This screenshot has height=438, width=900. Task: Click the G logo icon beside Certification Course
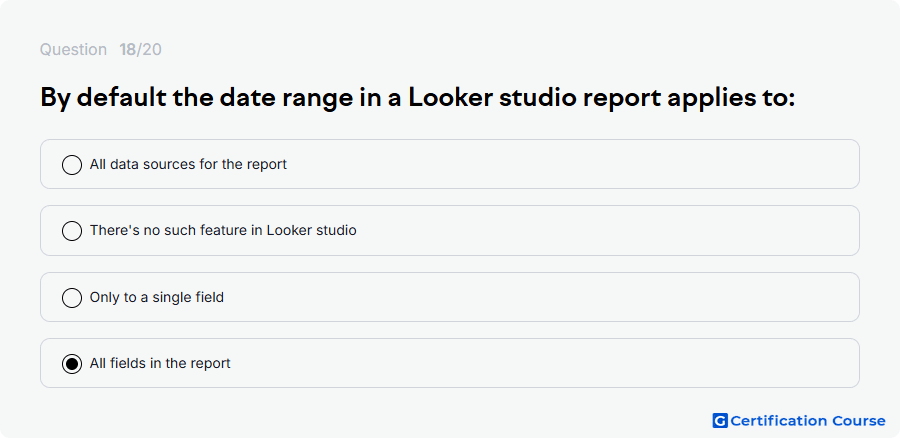coord(720,421)
